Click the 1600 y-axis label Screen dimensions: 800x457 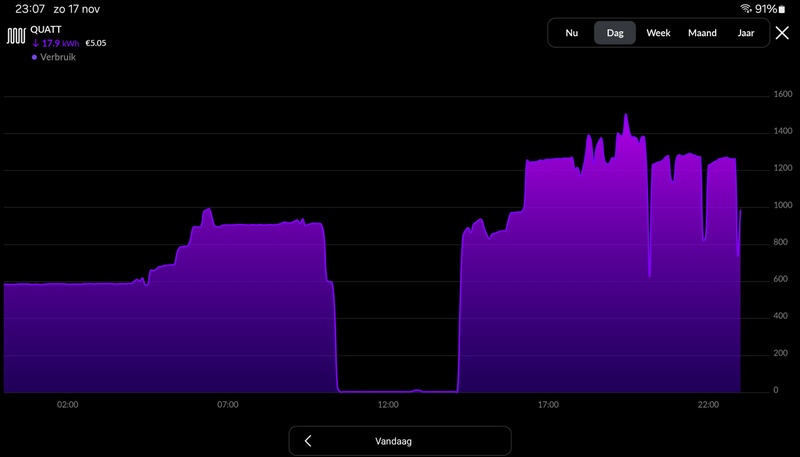pos(783,94)
